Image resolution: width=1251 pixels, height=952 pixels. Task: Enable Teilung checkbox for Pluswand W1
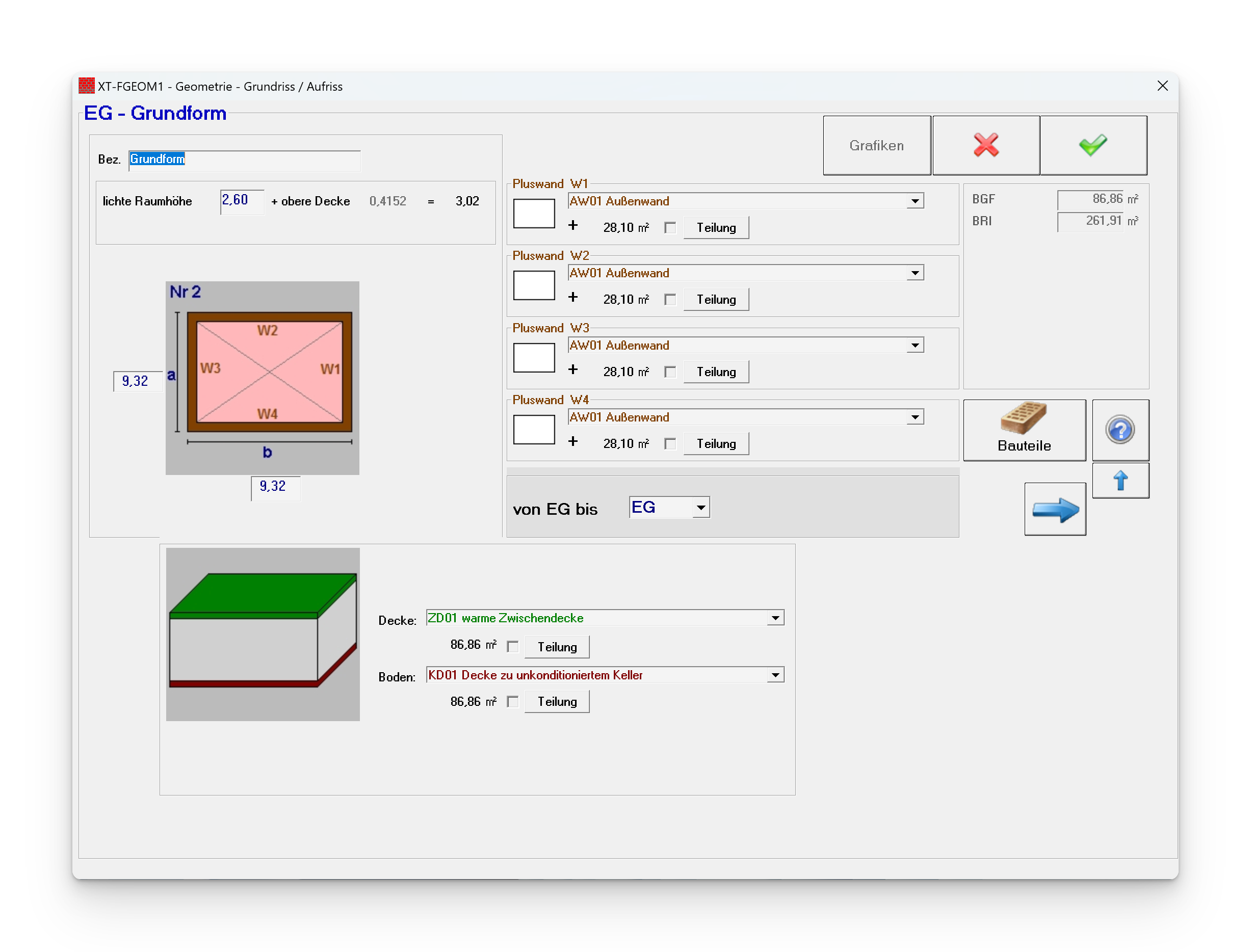[x=670, y=228]
